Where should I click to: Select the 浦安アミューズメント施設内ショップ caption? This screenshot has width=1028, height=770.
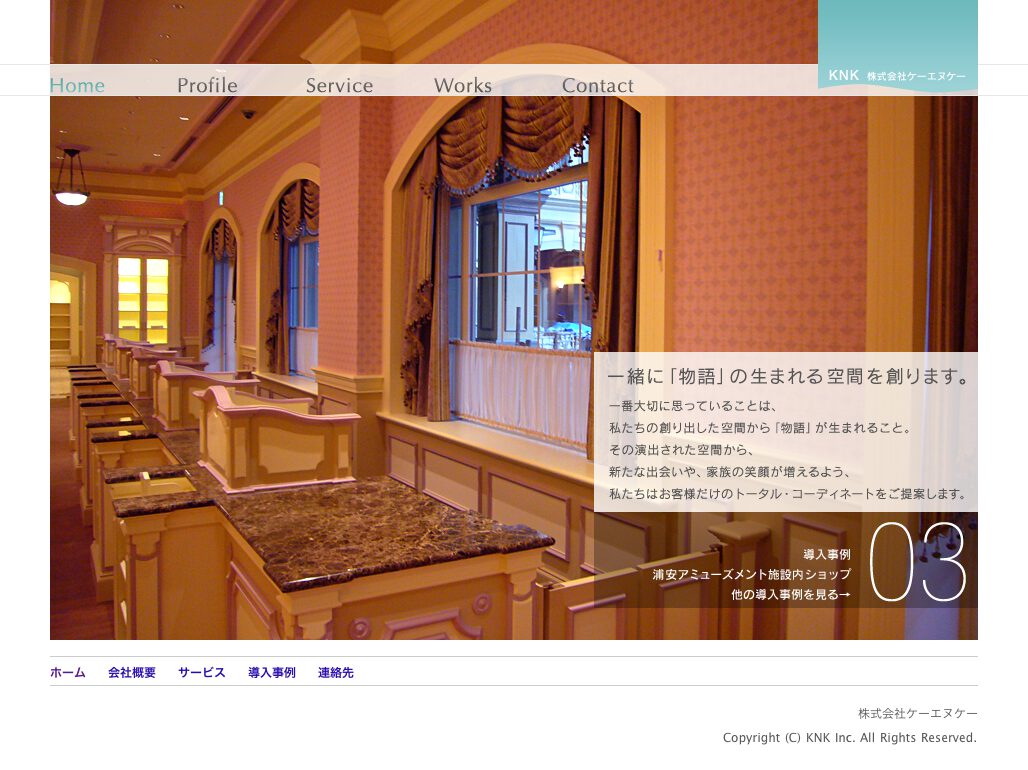click(751, 575)
